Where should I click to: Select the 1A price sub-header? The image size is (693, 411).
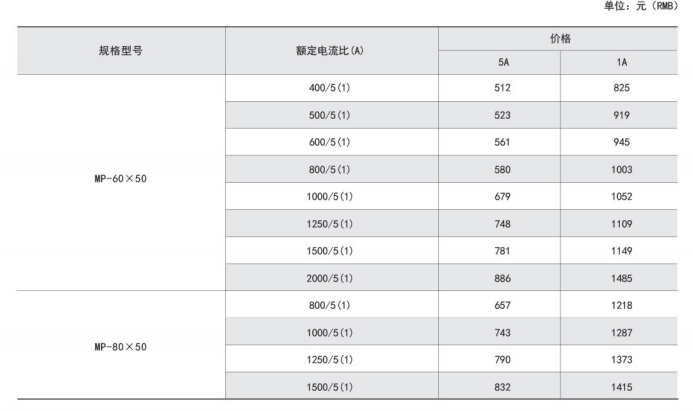622,62
